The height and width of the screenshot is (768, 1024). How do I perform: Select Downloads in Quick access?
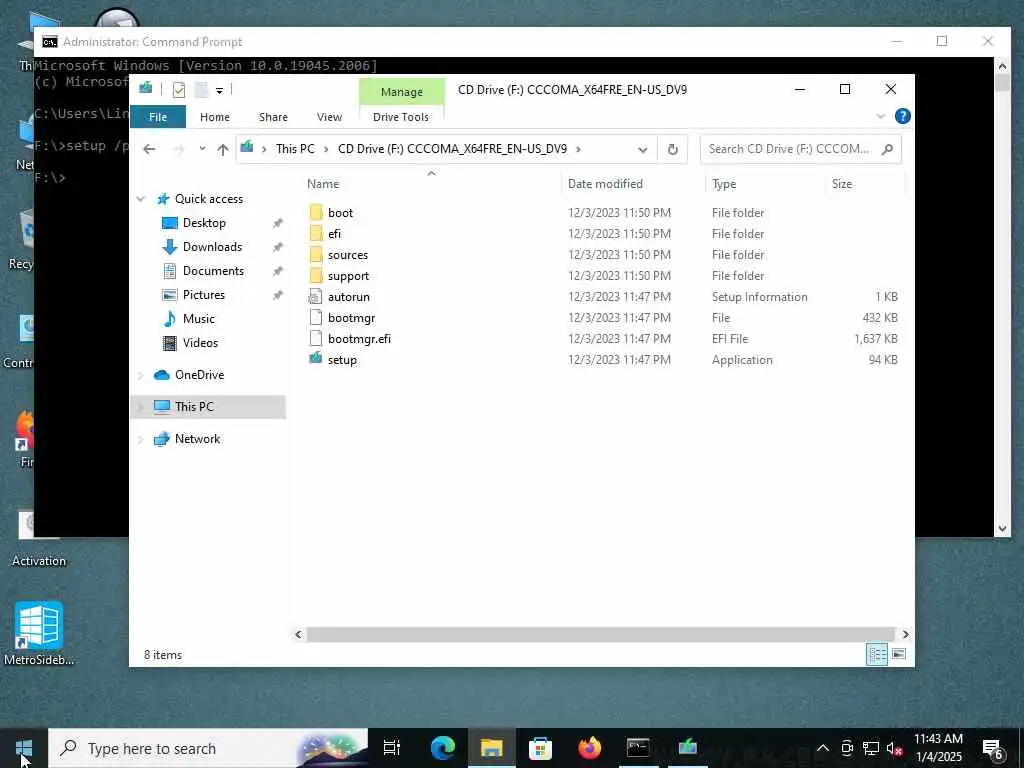tap(212, 247)
